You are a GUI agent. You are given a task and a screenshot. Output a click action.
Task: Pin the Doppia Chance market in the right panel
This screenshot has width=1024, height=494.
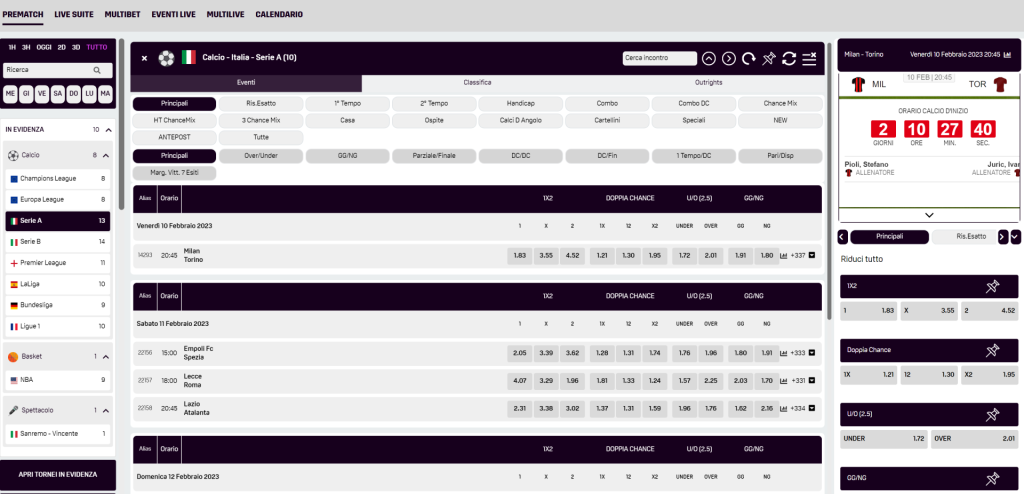pyautogui.click(x=992, y=350)
